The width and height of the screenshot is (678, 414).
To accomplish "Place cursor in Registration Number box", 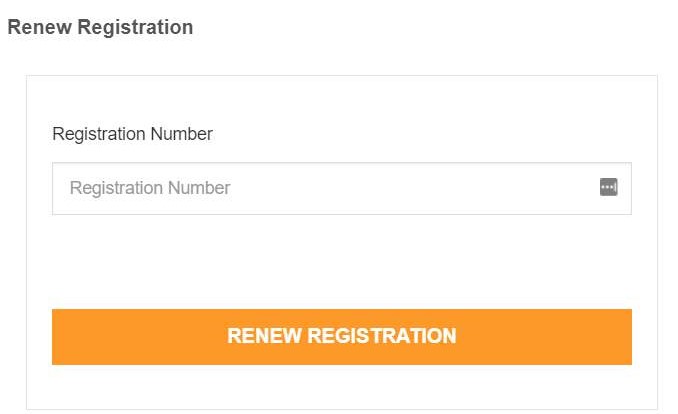I will coord(342,189).
